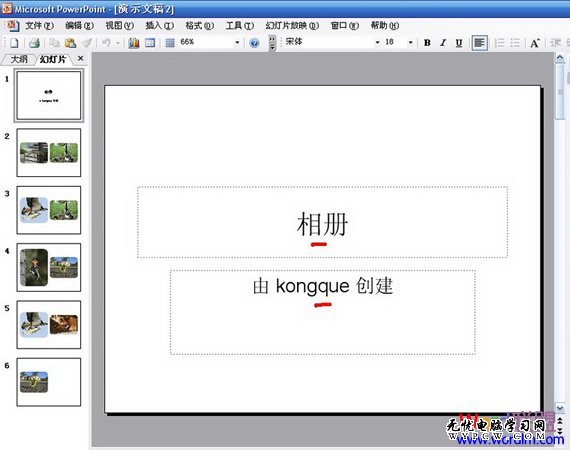Image resolution: width=570 pixels, height=450 pixels.
Task: Toggle Underline formatting
Action: (x=459, y=43)
